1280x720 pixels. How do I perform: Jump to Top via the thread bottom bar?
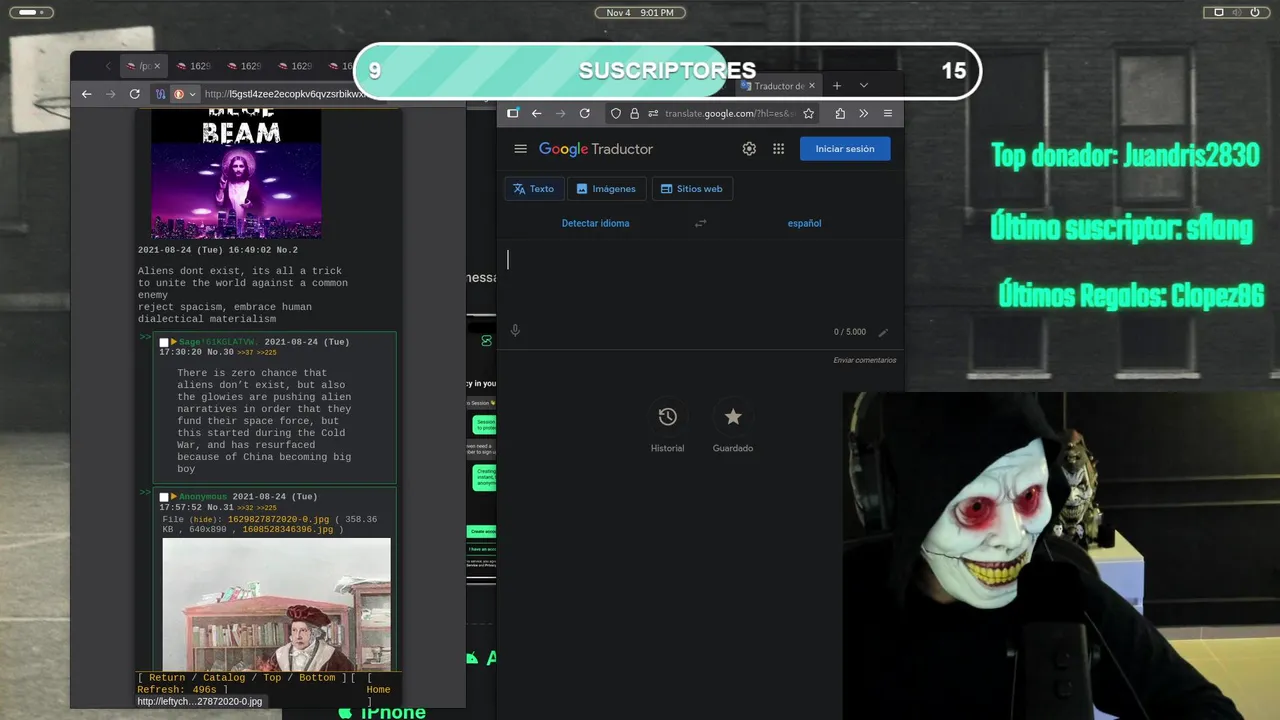[272, 678]
